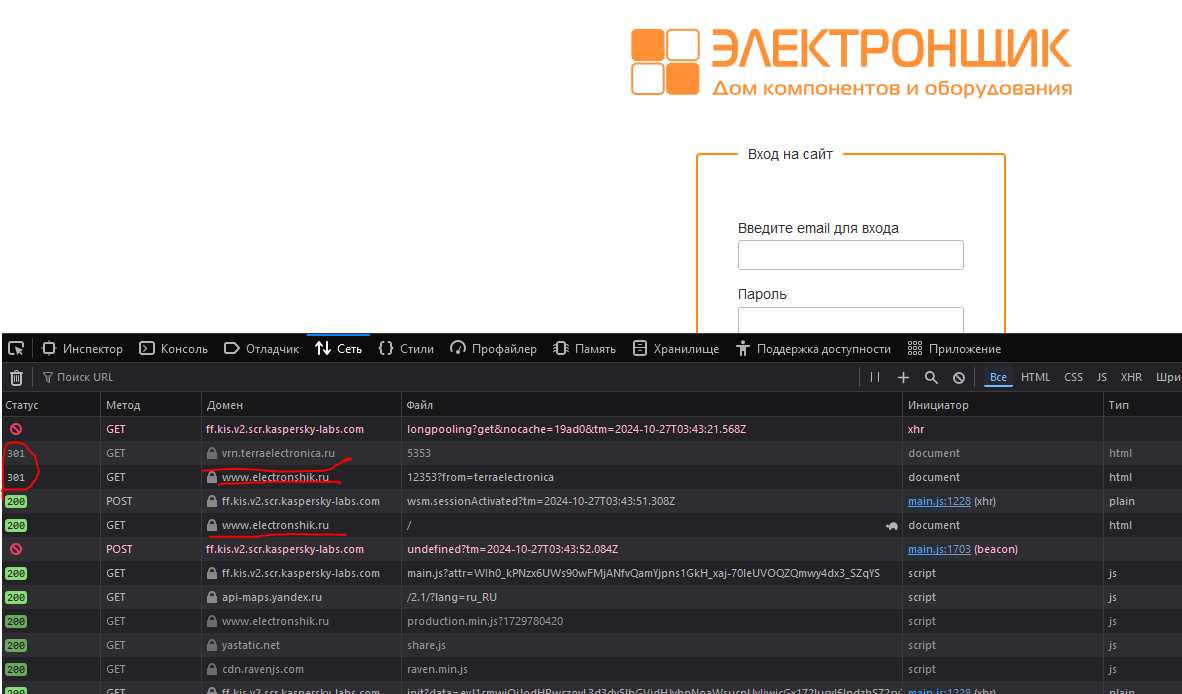Select the Сеть network tab
This screenshot has height=694, width=1182.
point(338,349)
